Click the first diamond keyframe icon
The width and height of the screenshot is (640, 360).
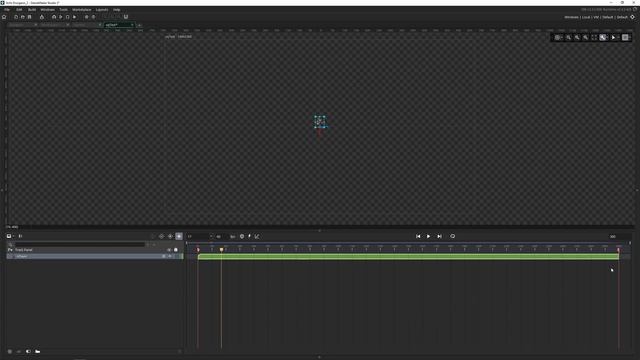(162, 236)
